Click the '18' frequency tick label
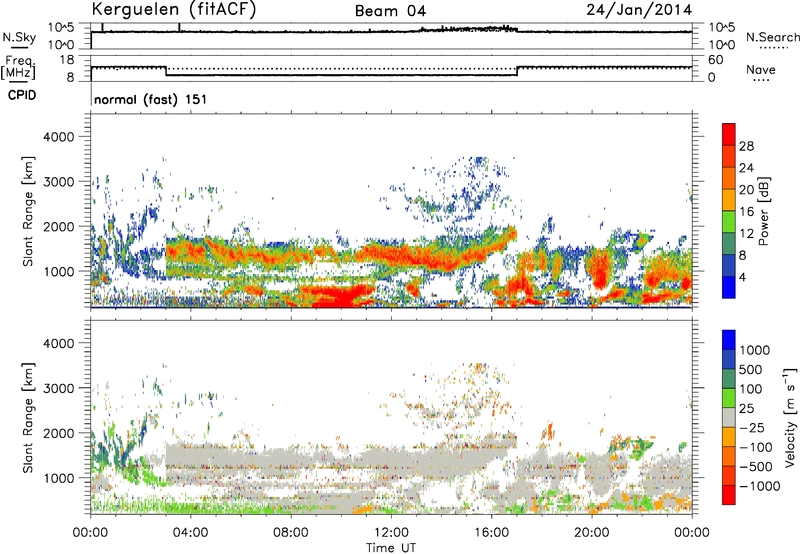The image size is (800, 554). click(x=67, y=60)
